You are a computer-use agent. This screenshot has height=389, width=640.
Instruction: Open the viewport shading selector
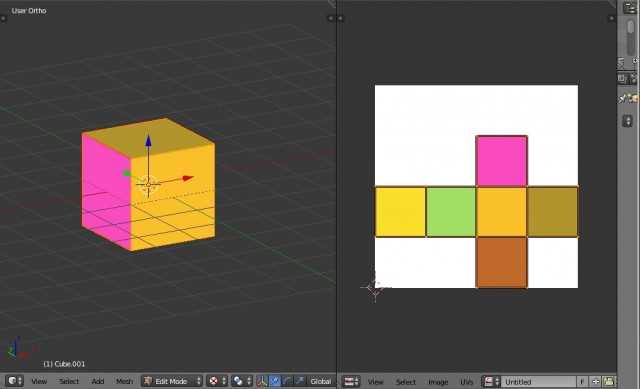click(x=216, y=381)
